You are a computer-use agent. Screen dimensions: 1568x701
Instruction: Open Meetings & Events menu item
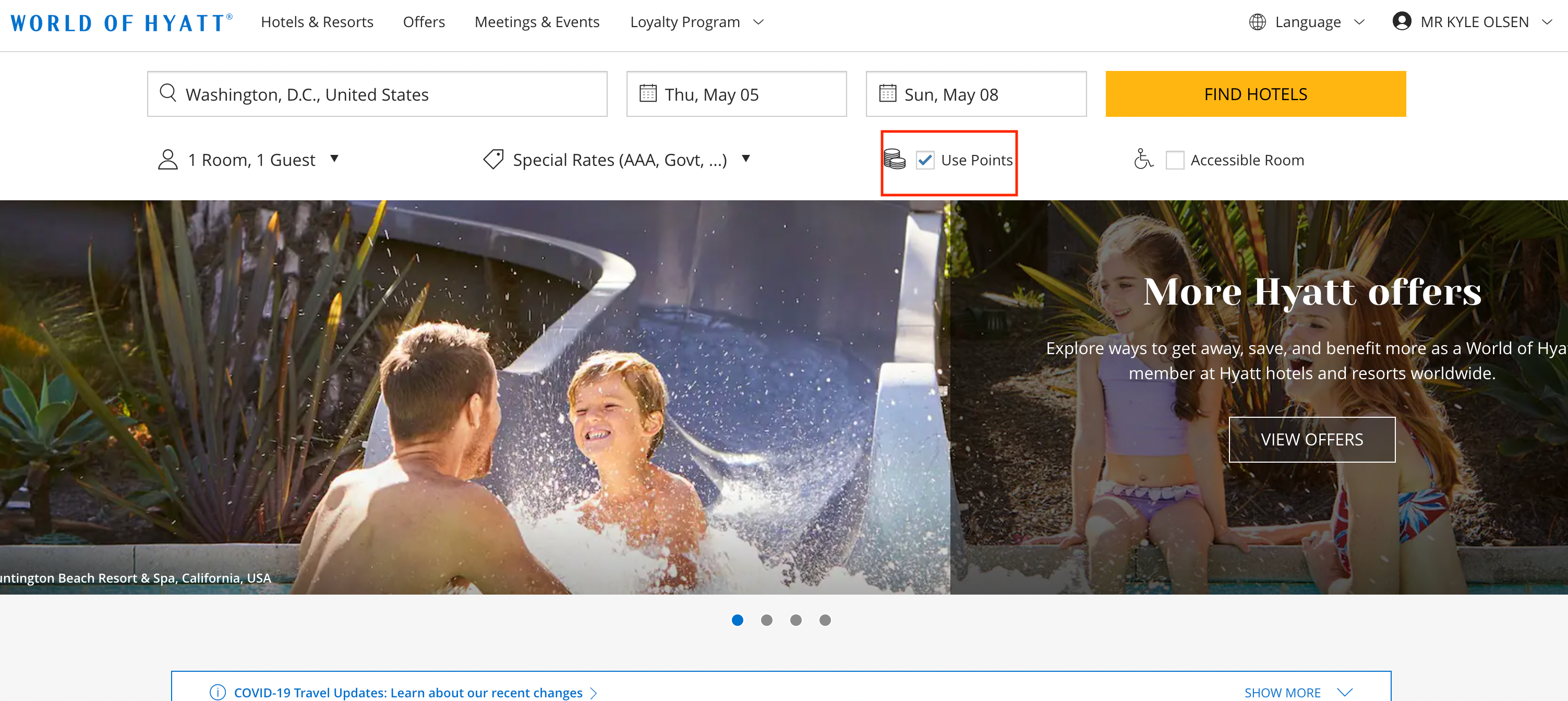537,22
